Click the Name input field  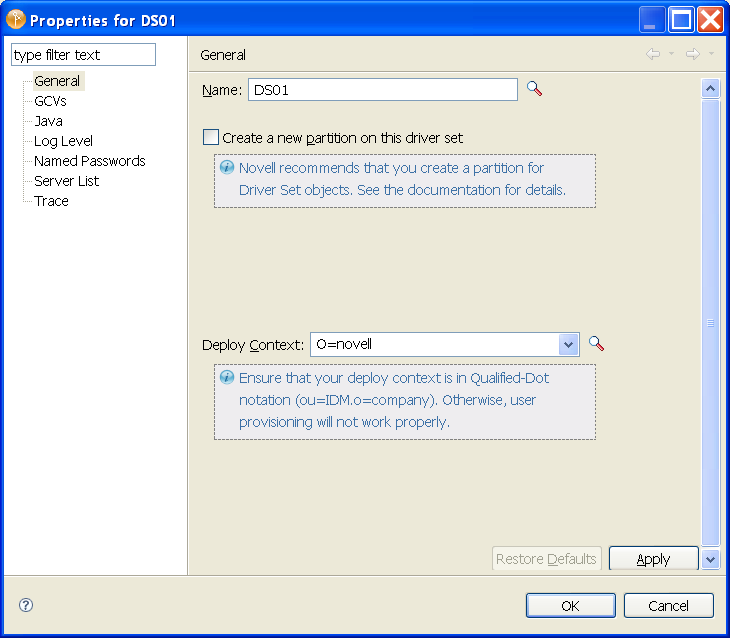[383, 89]
